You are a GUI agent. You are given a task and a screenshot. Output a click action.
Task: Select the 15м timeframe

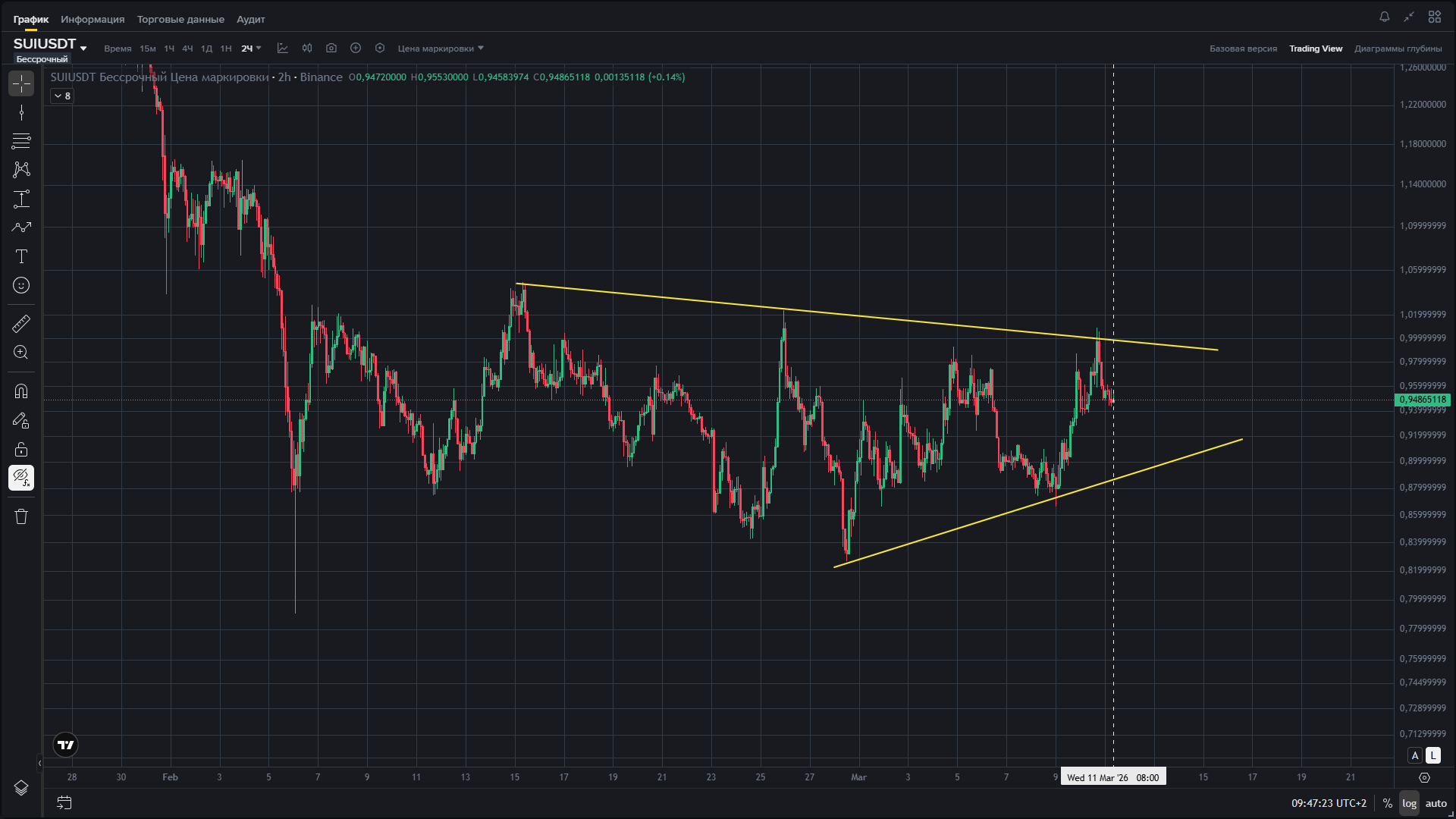(x=148, y=49)
